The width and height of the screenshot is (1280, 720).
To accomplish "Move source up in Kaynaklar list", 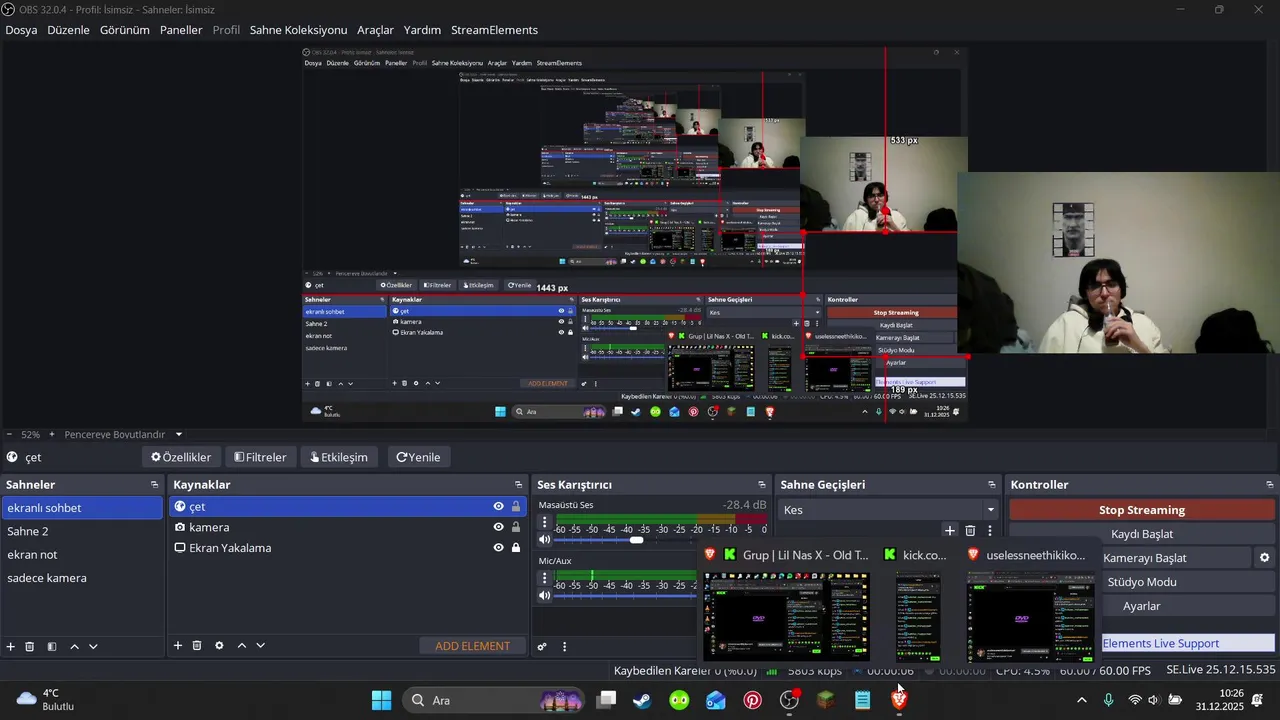I will tap(241, 646).
